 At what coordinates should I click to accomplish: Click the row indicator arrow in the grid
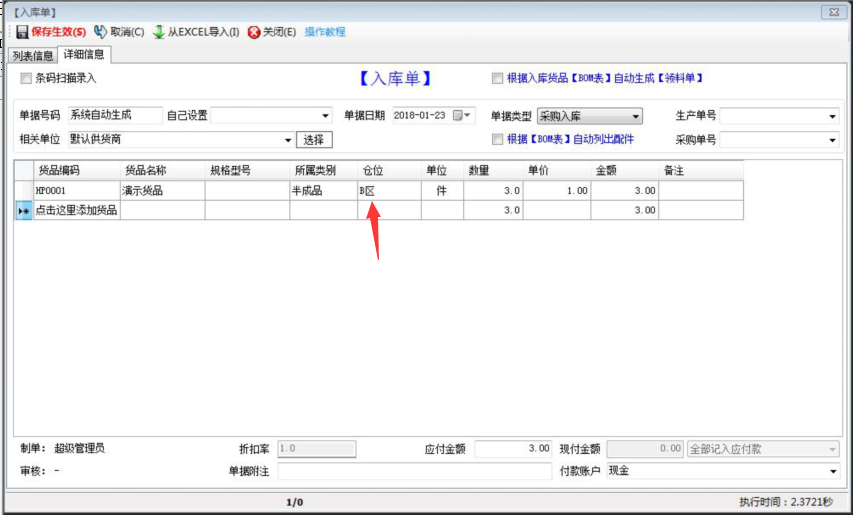point(23,211)
